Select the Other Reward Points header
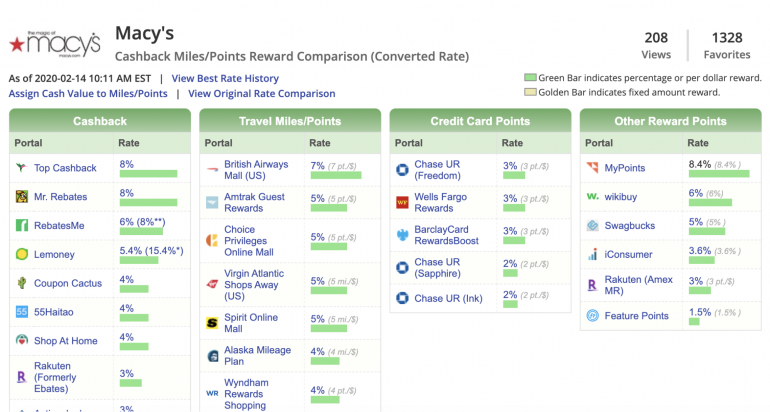Screen dimensions: 770x412 [x=671, y=121]
